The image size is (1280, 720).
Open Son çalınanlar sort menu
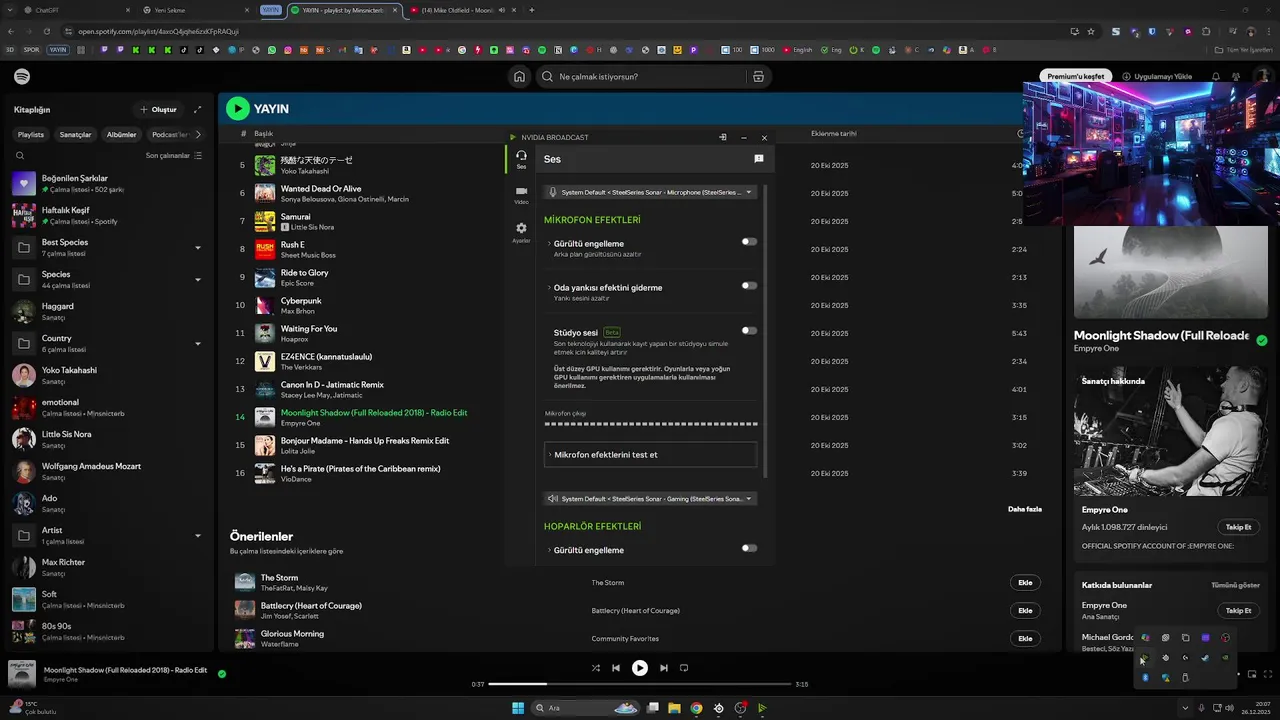(174, 155)
